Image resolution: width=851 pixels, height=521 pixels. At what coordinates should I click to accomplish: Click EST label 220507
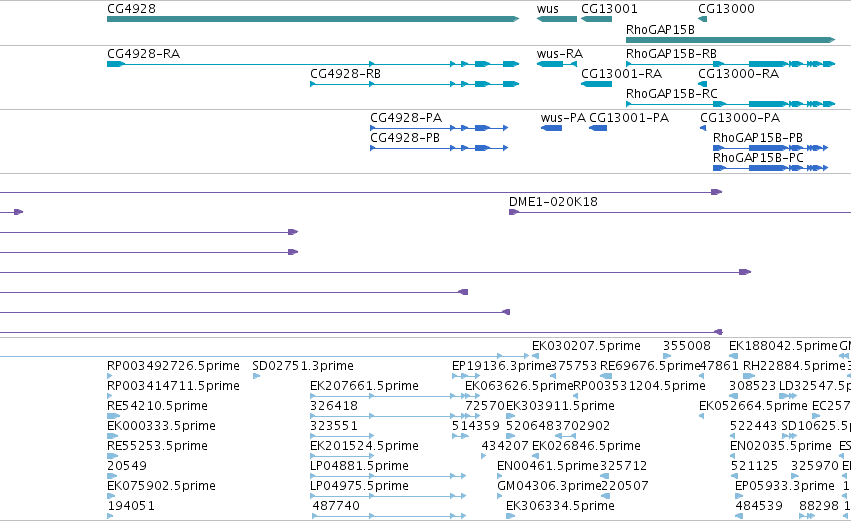625,487
